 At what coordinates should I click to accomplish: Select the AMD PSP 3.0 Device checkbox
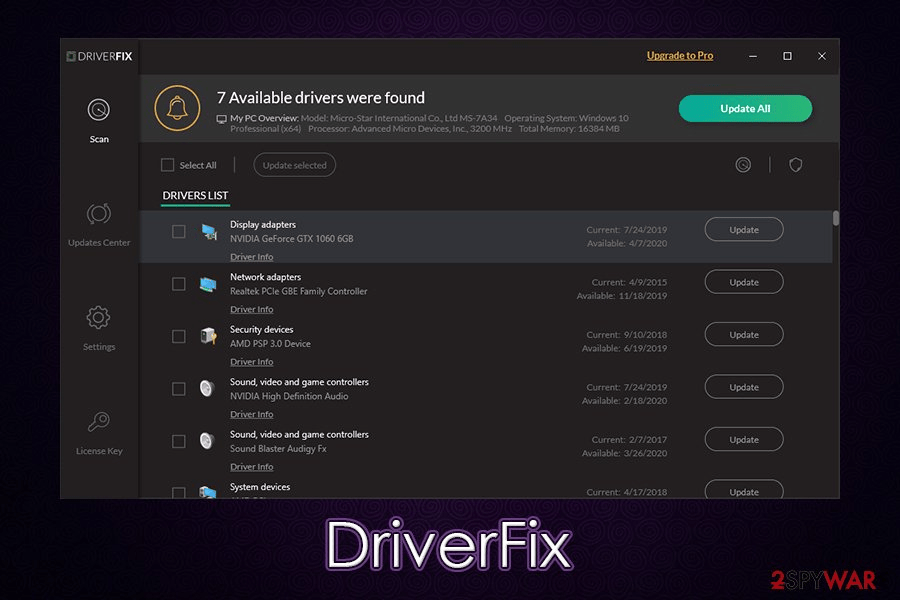(179, 337)
